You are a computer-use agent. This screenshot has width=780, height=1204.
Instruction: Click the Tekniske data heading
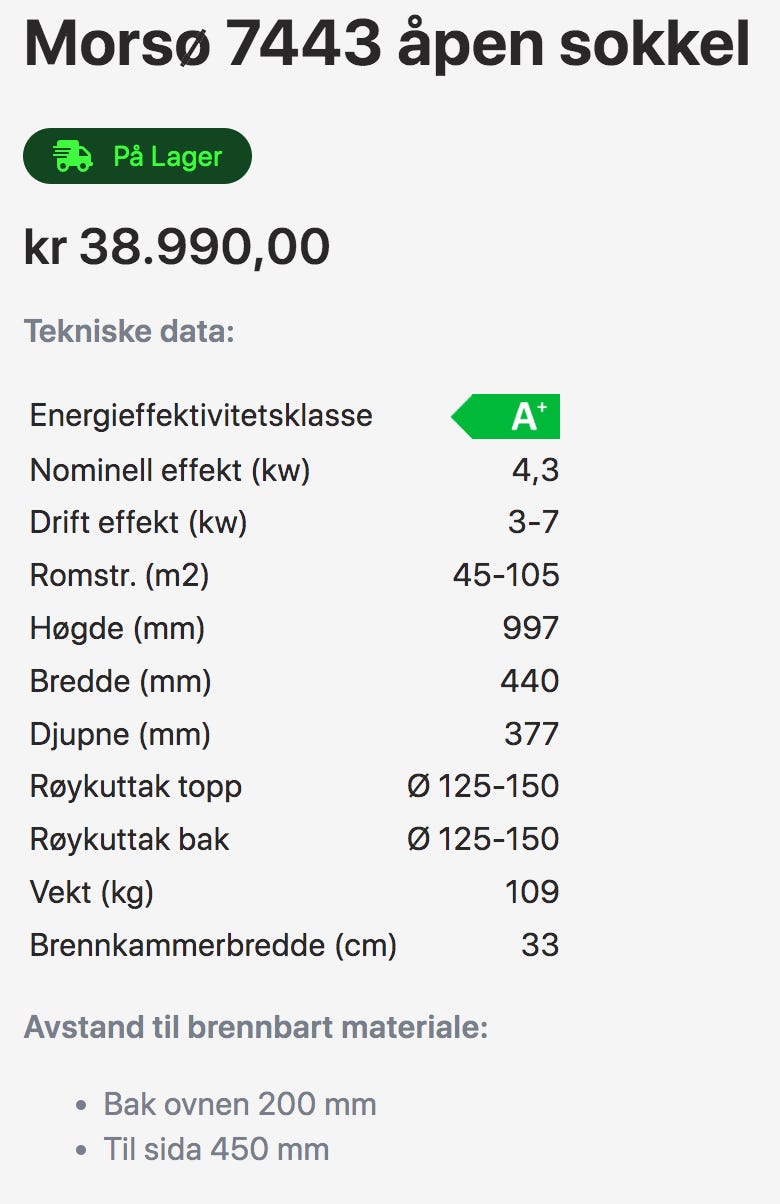129,330
